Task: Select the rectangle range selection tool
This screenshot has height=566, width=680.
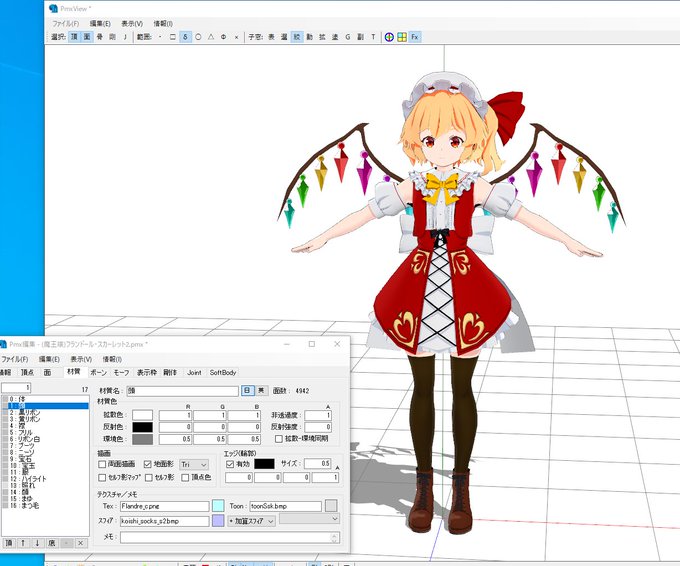Action: click(173, 37)
